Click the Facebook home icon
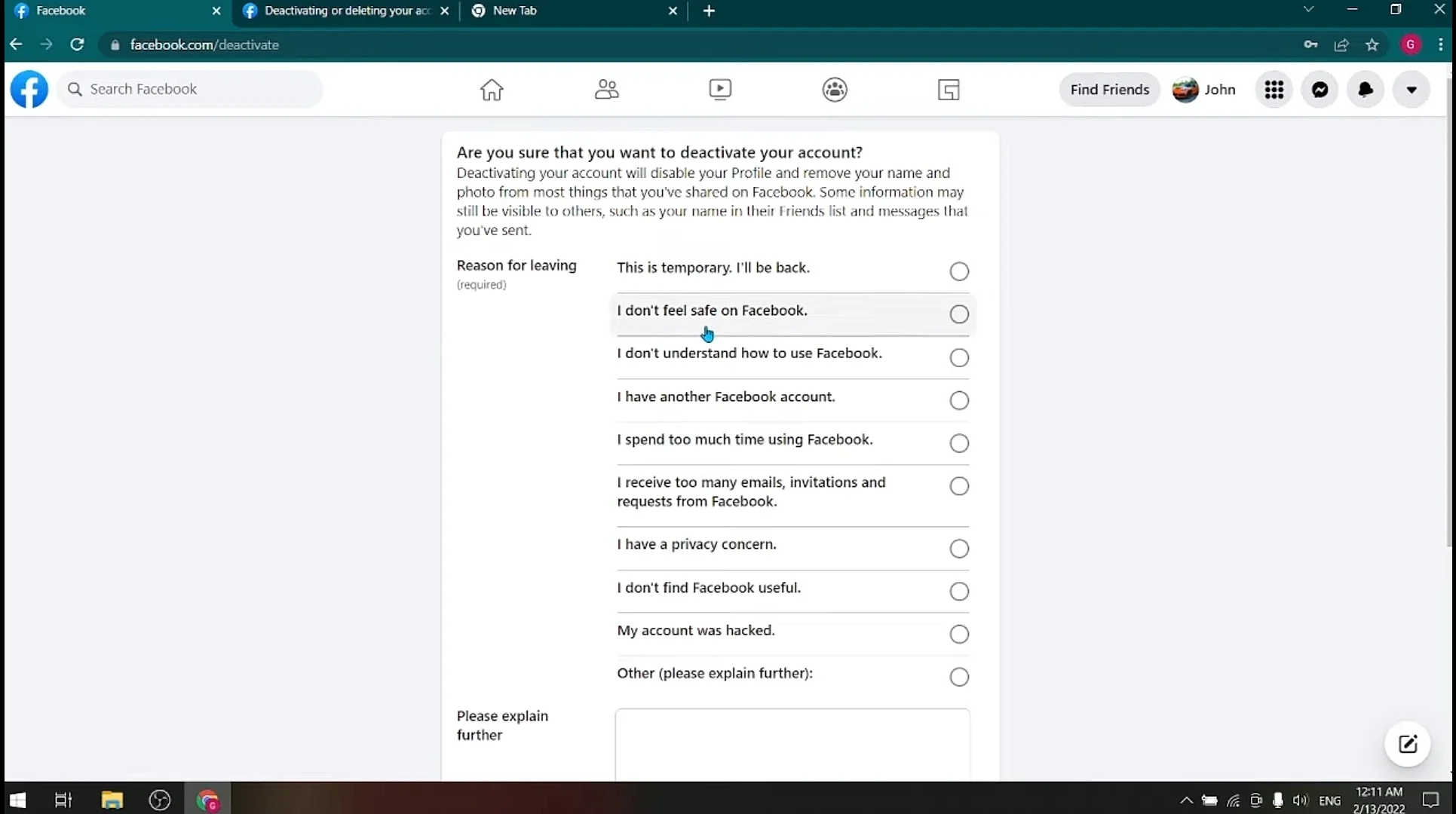The height and width of the screenshot is (814, 1456). coord(490,89)
